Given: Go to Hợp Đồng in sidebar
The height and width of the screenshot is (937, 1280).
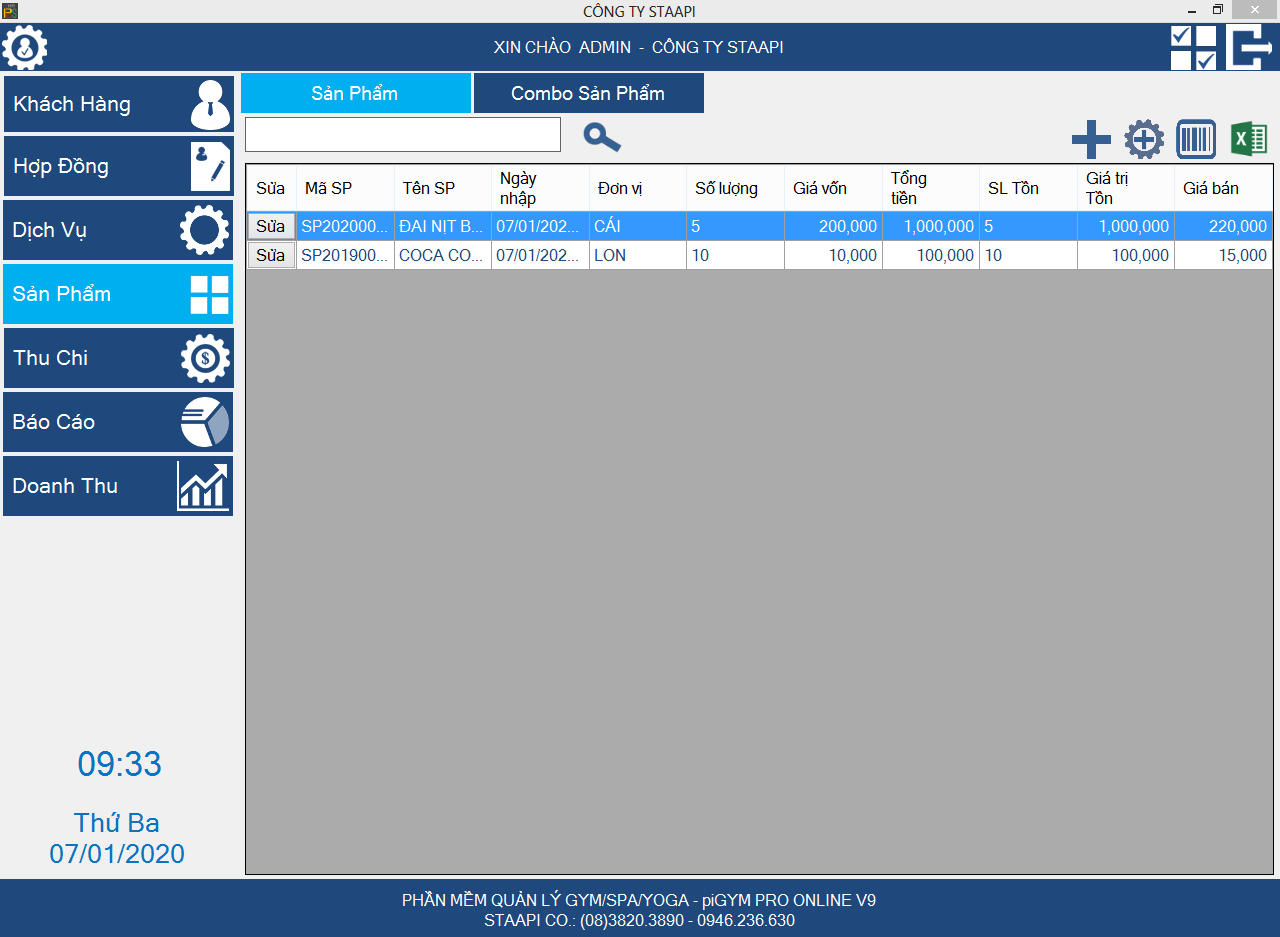Looking at the screenshot, I should click(x=118, y=166).
